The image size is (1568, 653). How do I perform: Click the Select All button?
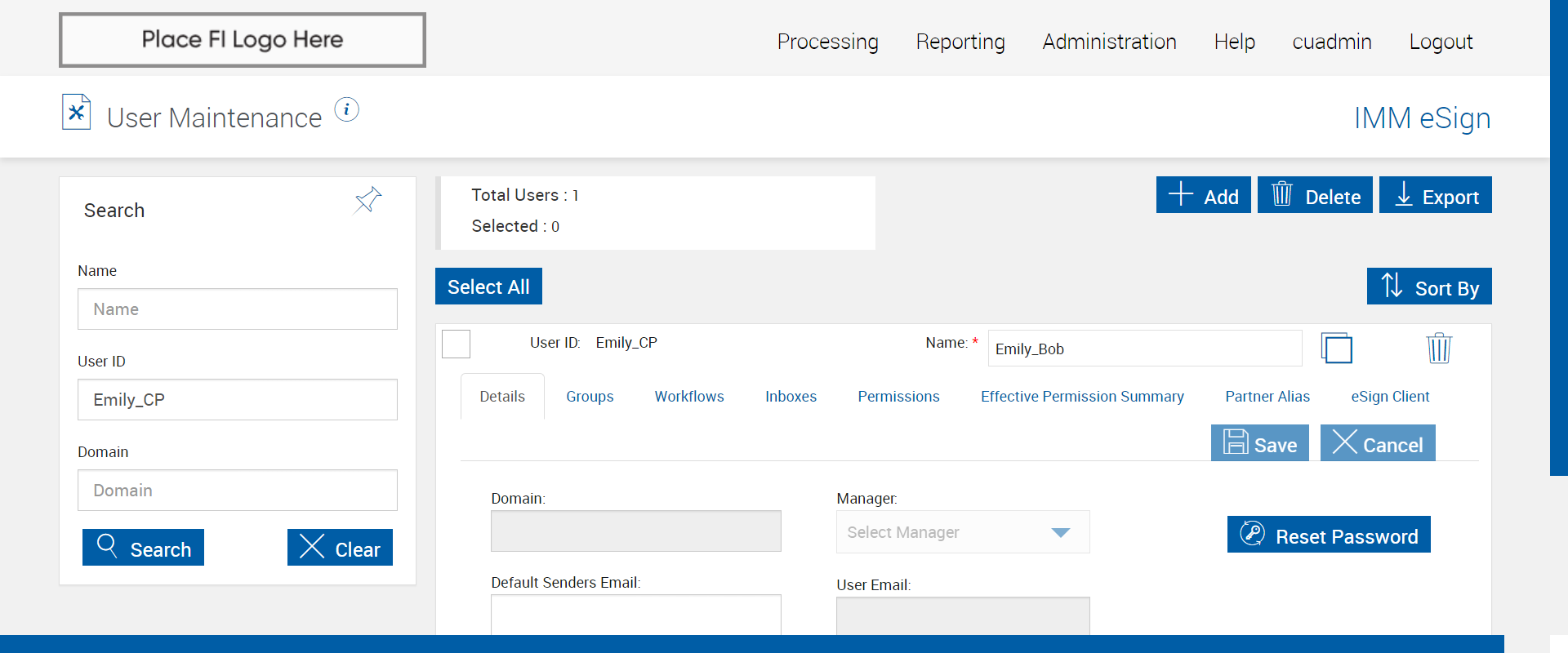[488, 287]
